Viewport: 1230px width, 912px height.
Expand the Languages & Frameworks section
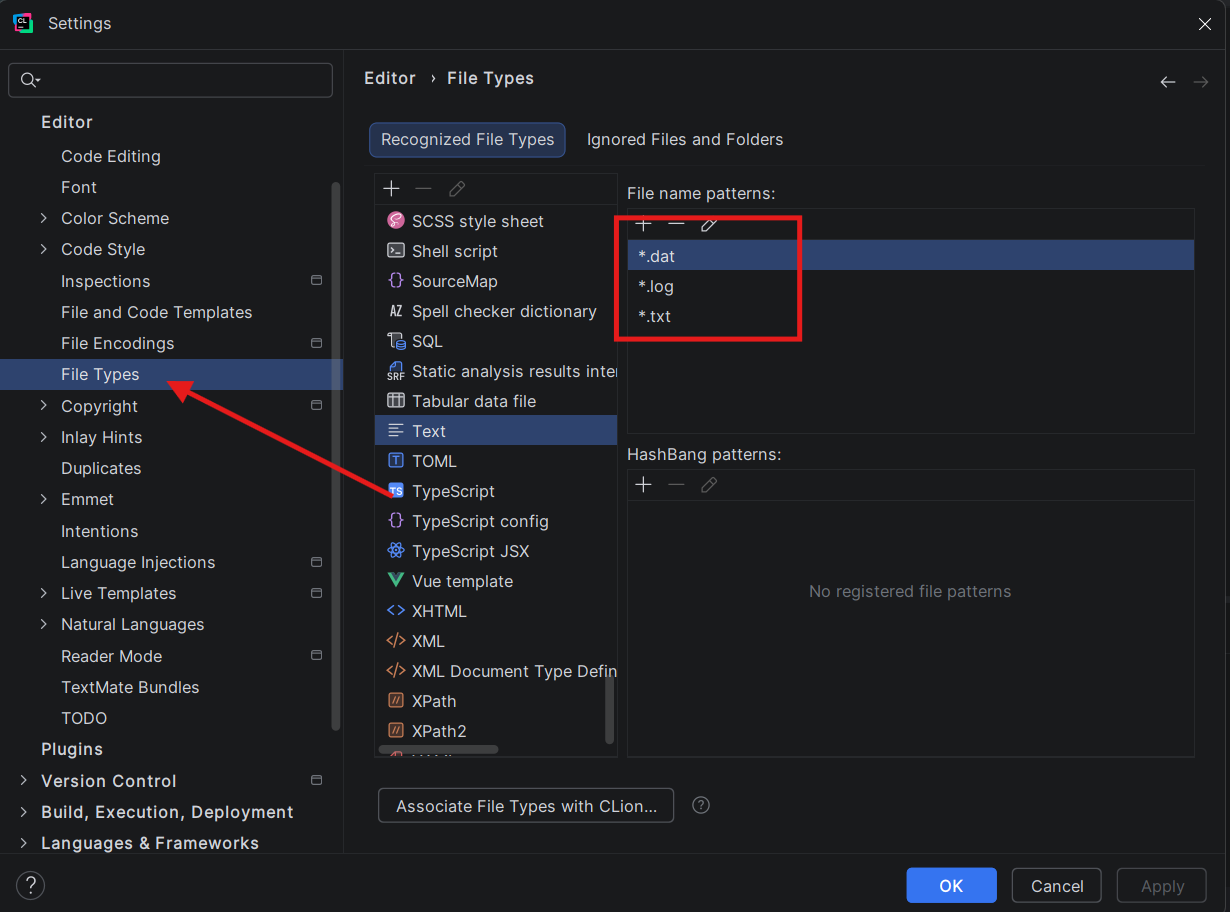24,843
